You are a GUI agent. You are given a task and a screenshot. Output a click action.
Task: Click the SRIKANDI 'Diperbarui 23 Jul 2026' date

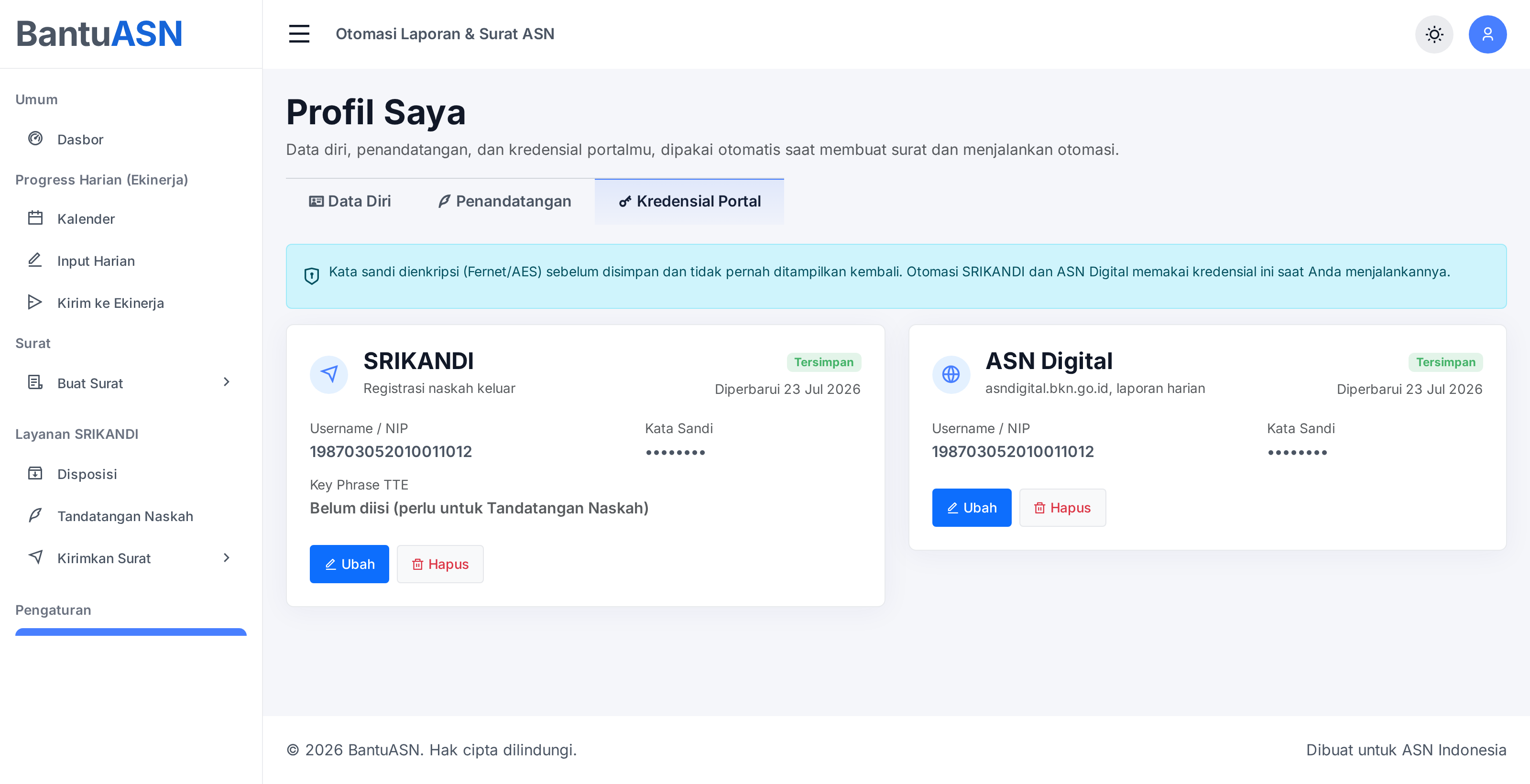787,389
